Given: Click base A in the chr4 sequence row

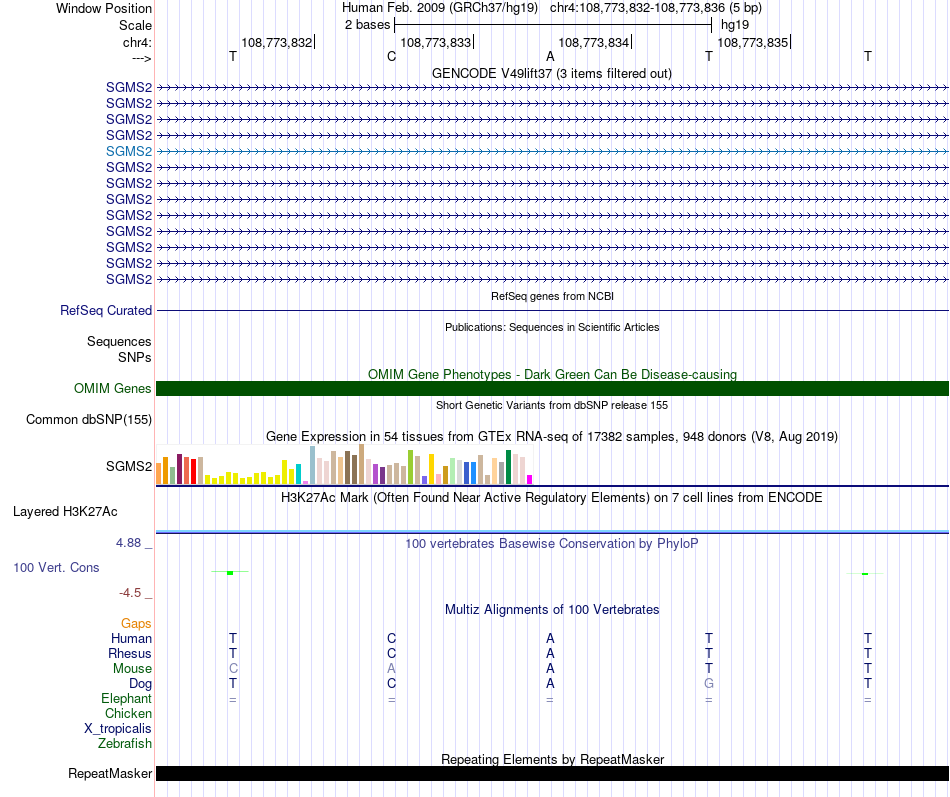Looking at the screenshot, I should [x=550, y=56].
